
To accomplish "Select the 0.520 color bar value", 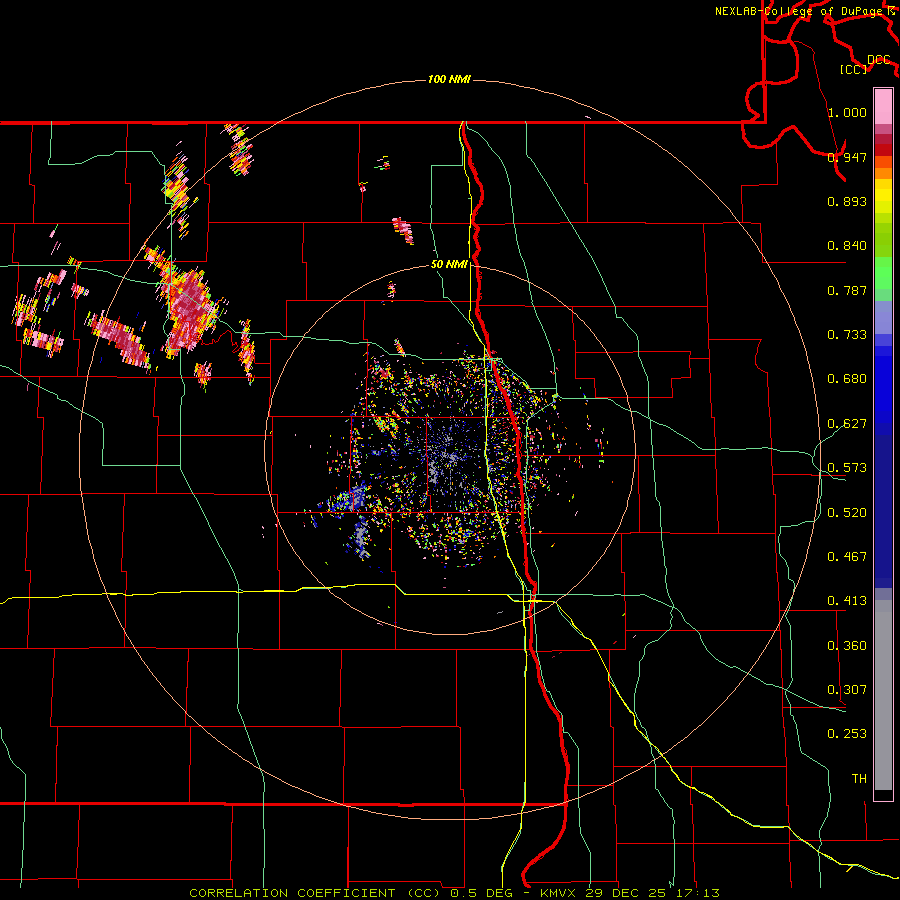I will pyautogui.click(x=847, y=513).
